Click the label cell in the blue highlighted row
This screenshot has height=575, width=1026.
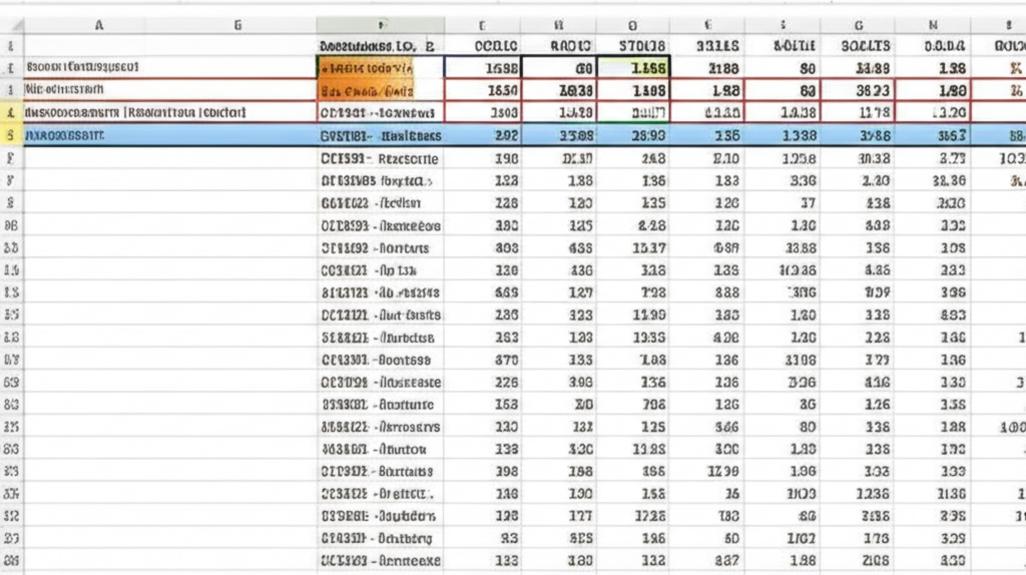[x=380, y=135]
